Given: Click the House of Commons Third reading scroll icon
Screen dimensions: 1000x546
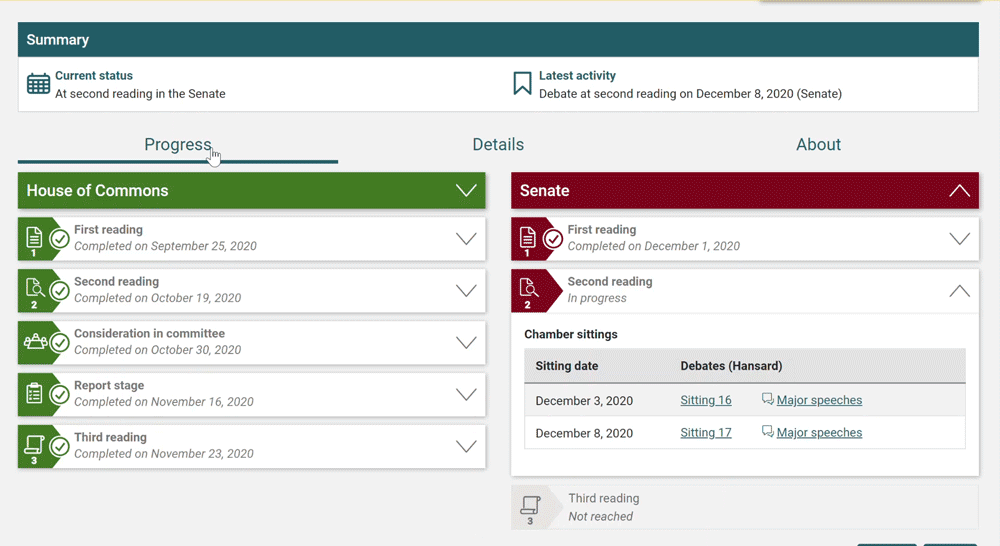Looking at the screenshot, I should coord(34,445).
